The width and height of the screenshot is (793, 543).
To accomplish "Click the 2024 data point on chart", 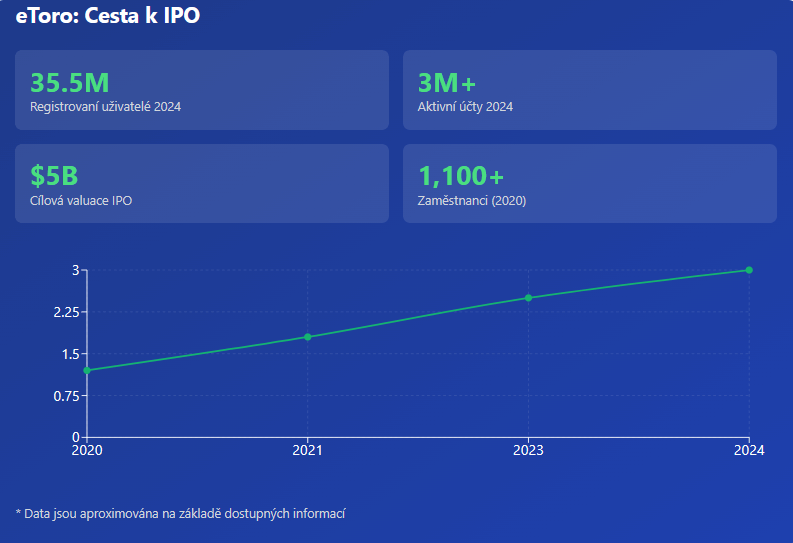I will tap(749, 270).
